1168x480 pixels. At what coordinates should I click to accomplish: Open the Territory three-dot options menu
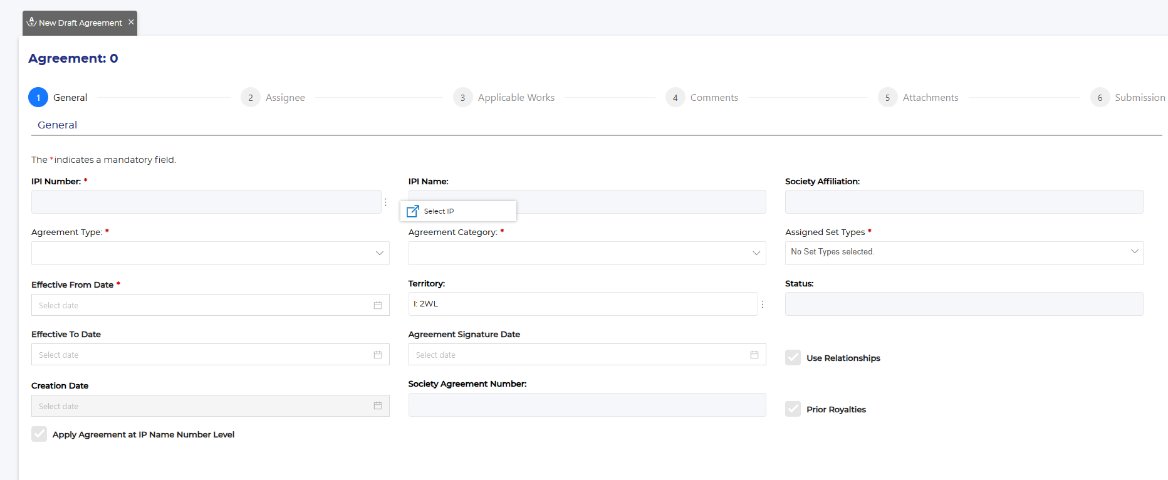pyautogui.click(x=762, y=304)
